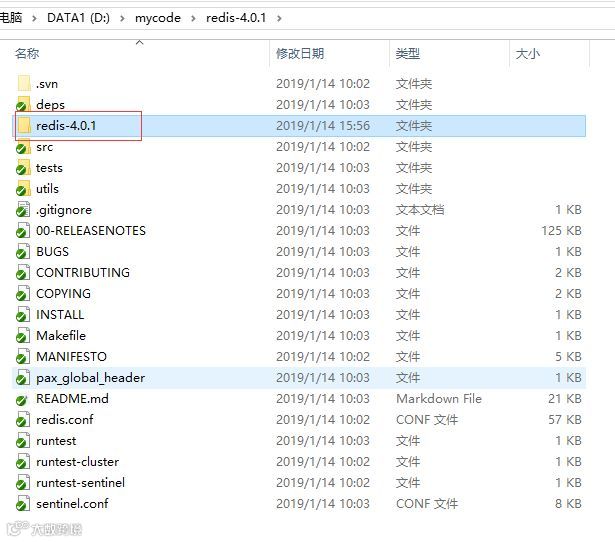Select the README.md file name
Screen dimensions: 615x542
click(72, 398)
